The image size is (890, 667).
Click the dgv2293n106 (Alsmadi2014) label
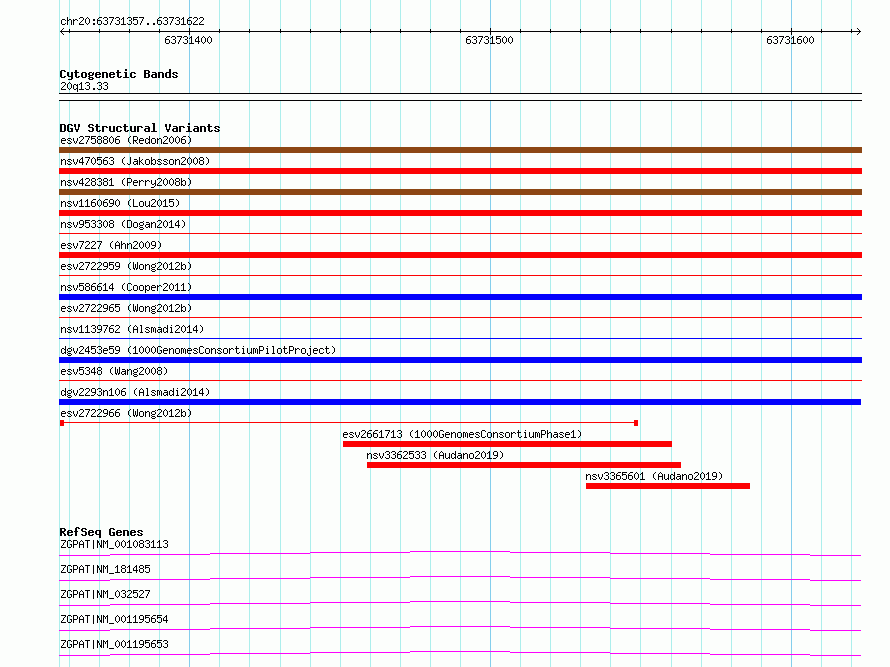click(135, 392)
